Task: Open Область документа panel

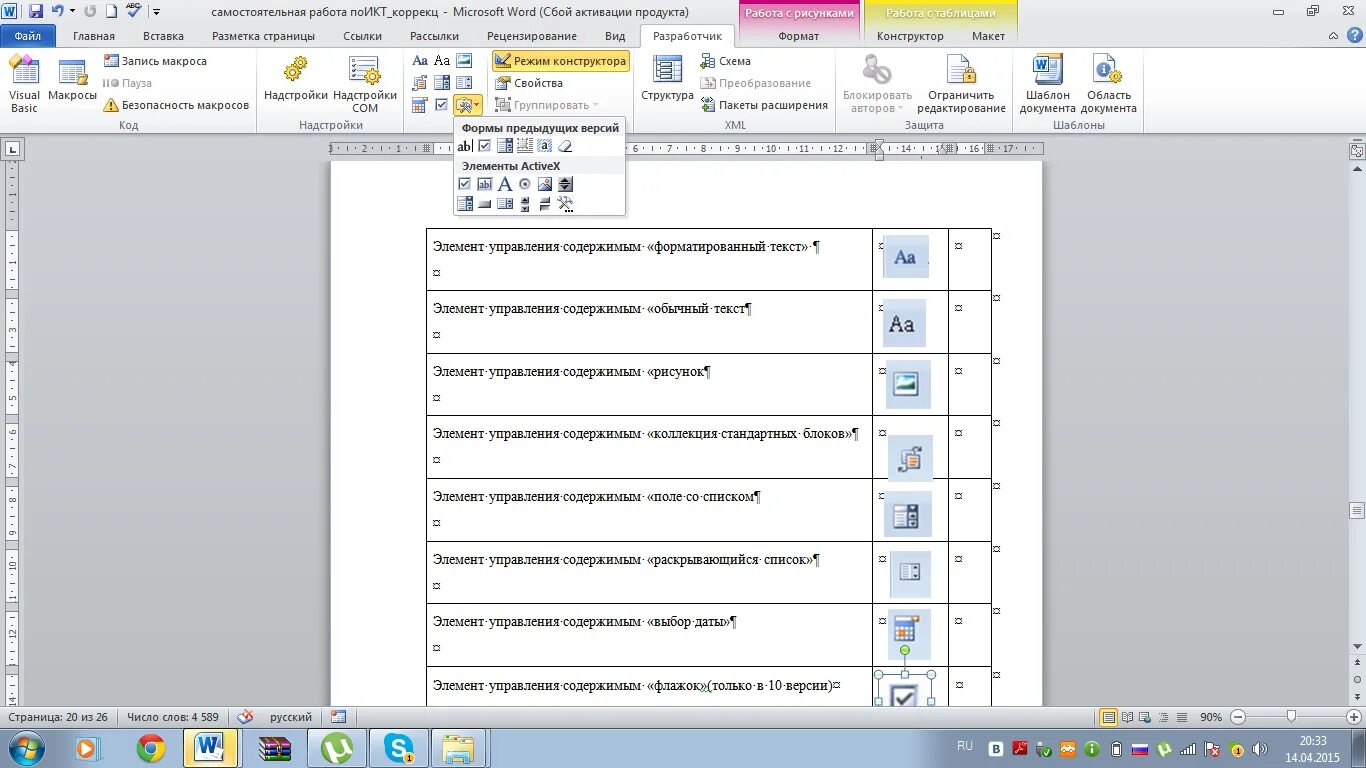Action: pos(1108,84)
